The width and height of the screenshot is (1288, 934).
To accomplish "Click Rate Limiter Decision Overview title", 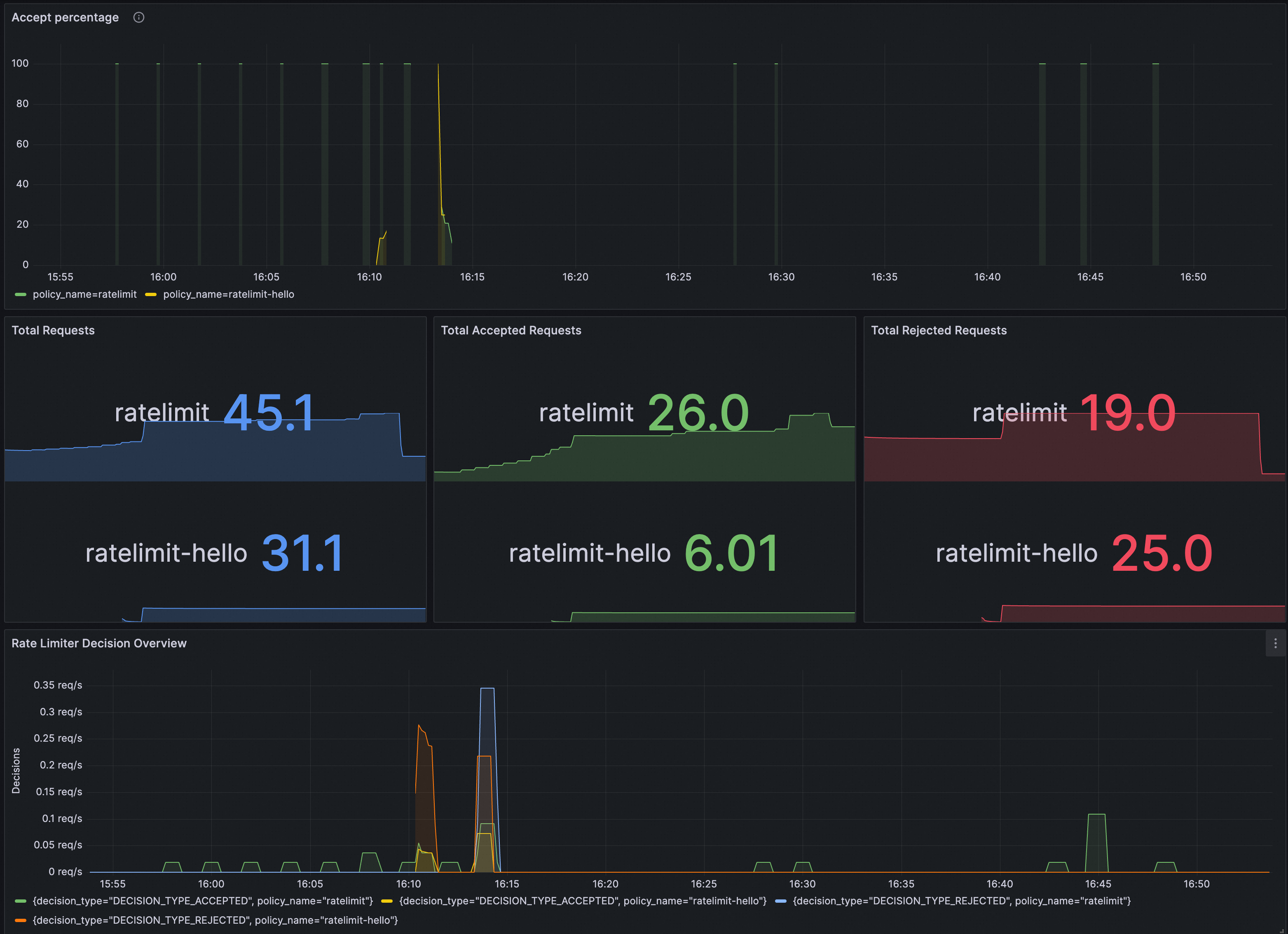I will coord(99,643).
